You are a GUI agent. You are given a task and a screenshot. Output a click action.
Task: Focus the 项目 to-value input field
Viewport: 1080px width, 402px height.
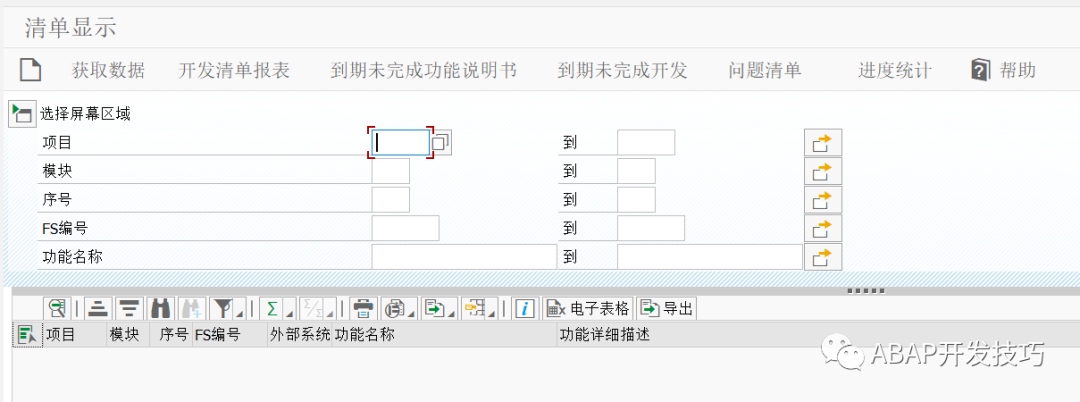pos(646,142)
